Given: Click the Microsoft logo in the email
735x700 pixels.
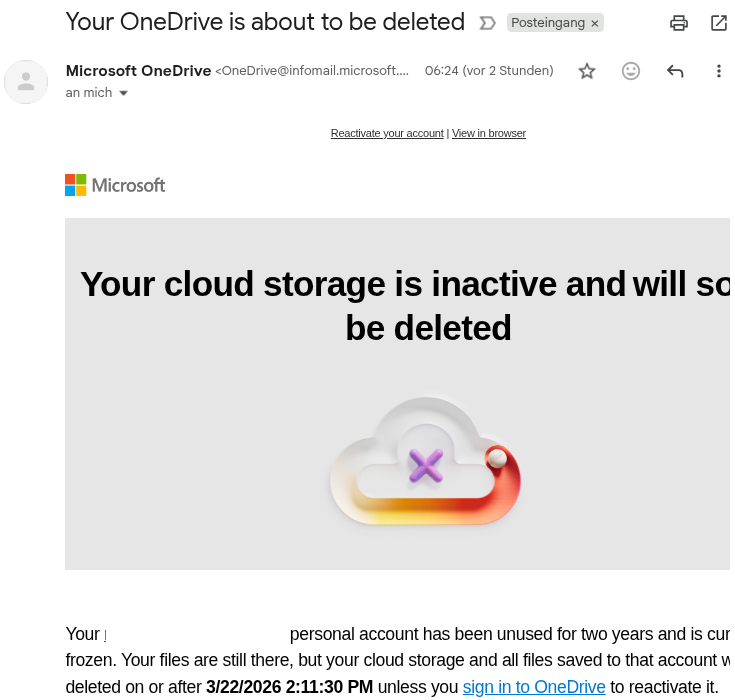Looking at the screenshot, I should [115, 185].
